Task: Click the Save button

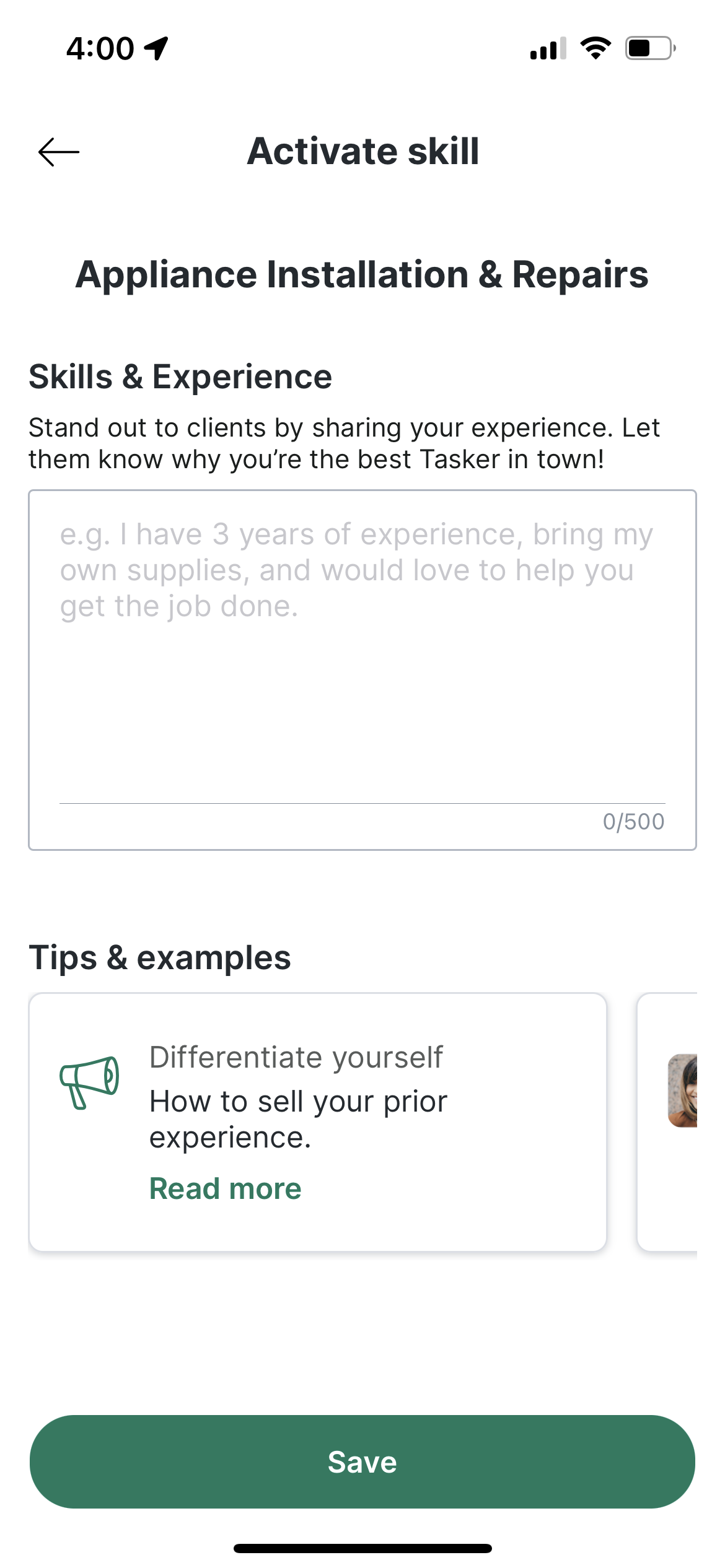Action: 362,1461
